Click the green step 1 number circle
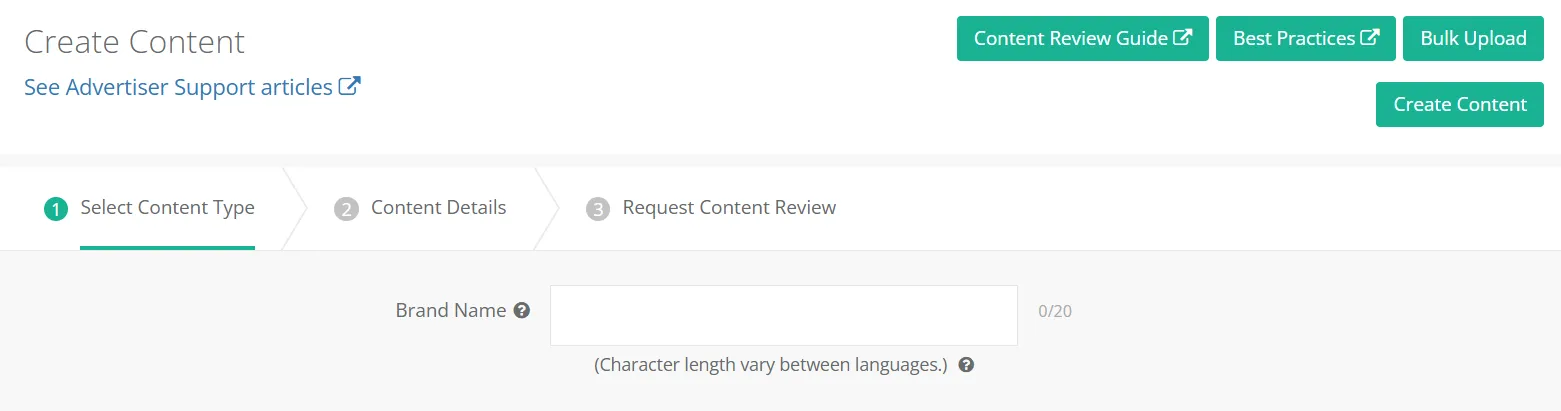The image size is (1561, 411). pos(55,209)
